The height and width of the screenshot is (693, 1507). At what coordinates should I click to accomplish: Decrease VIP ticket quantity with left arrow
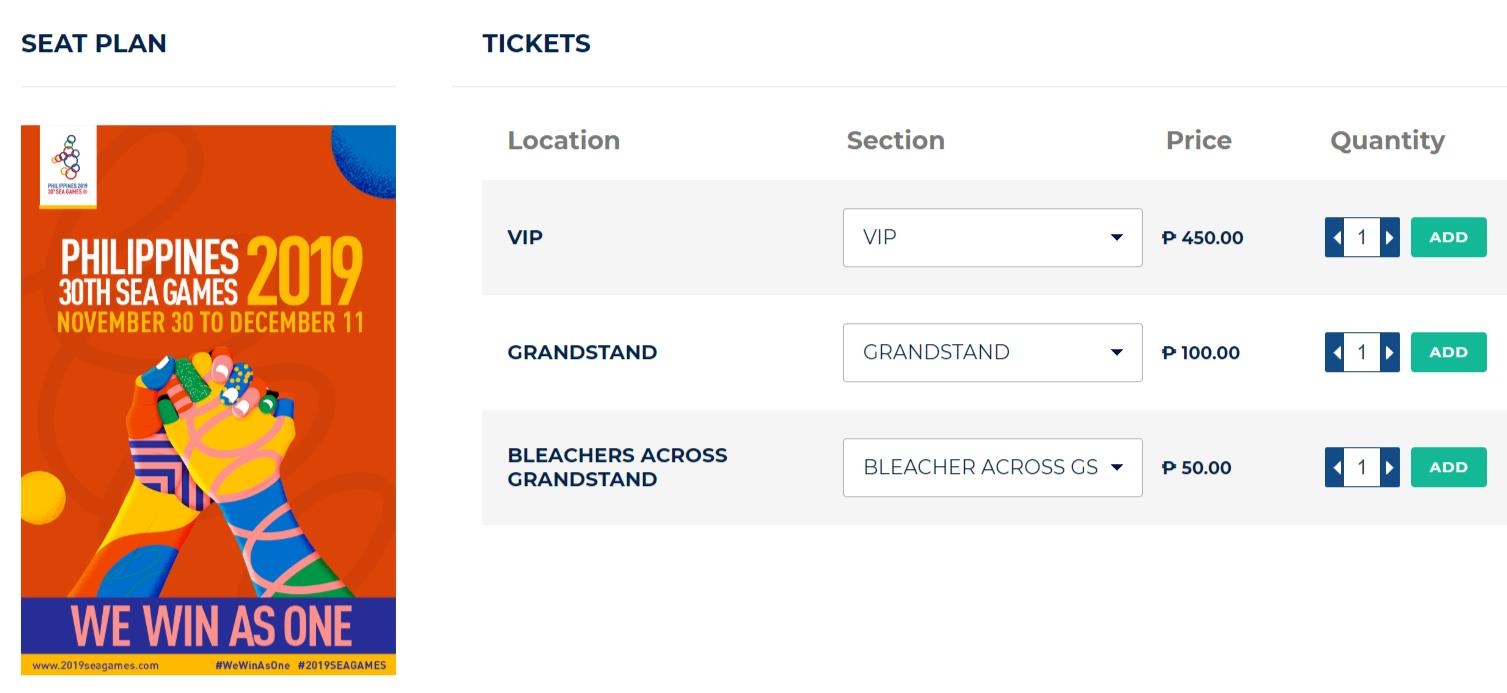1335,238
